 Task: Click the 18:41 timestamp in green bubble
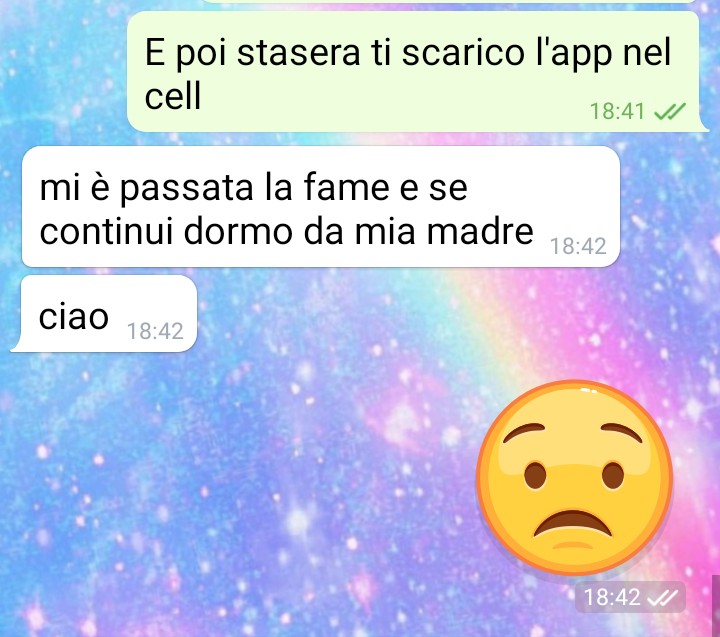click(617, 111)
